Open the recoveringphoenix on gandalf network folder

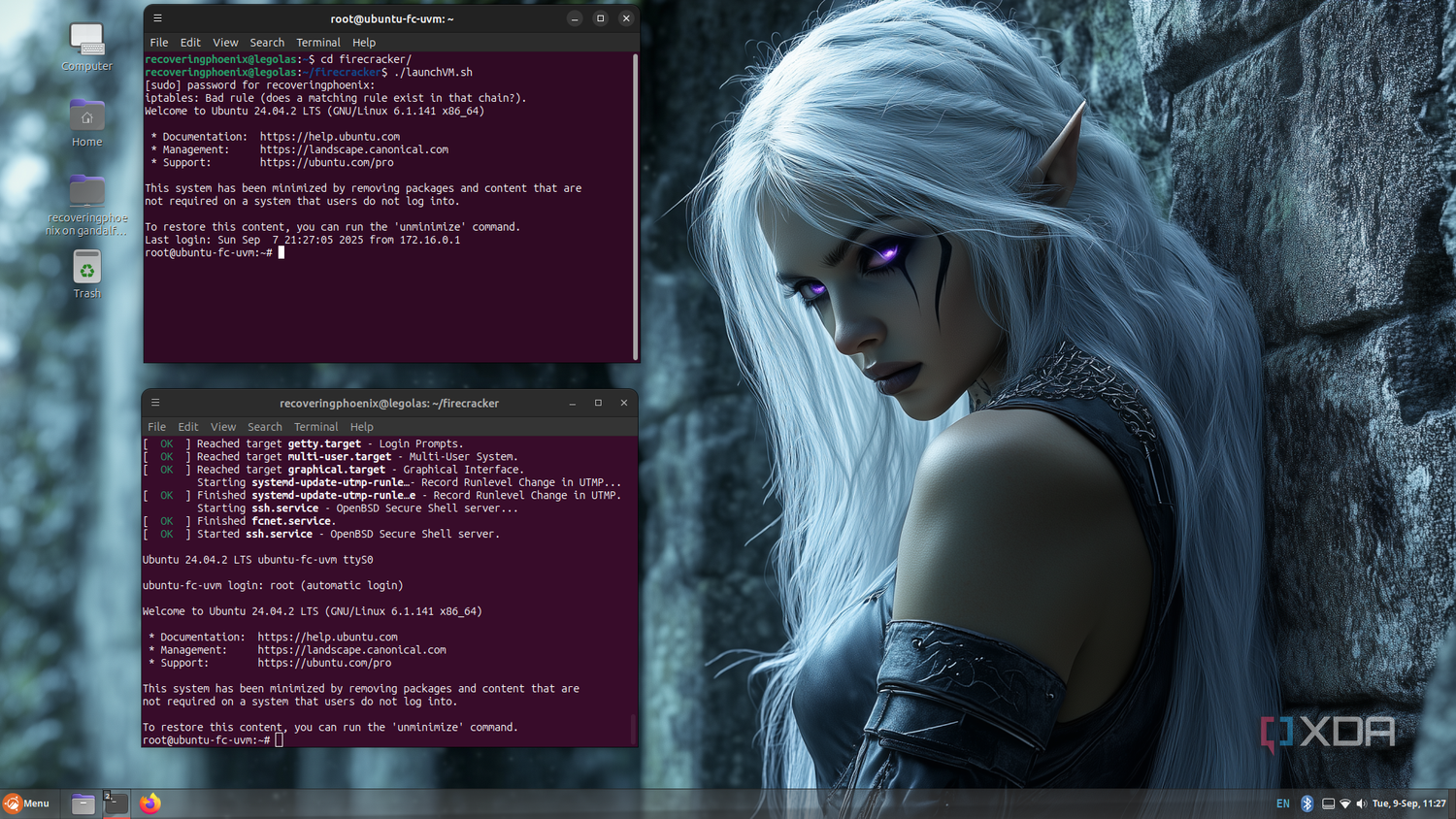click(x=86, y=205)
